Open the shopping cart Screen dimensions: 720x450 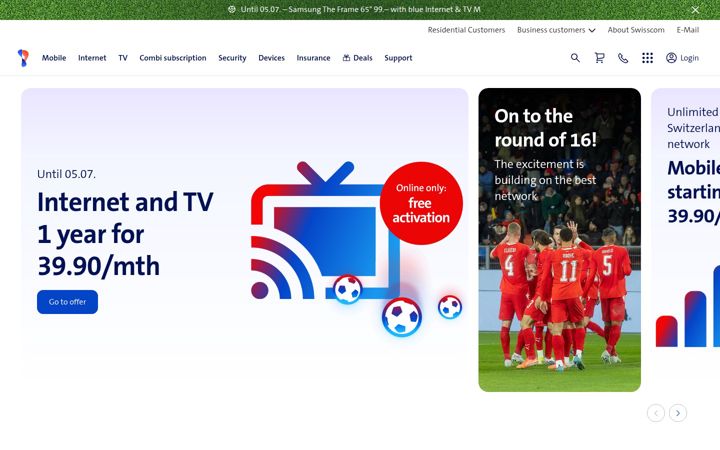point(599,58)
